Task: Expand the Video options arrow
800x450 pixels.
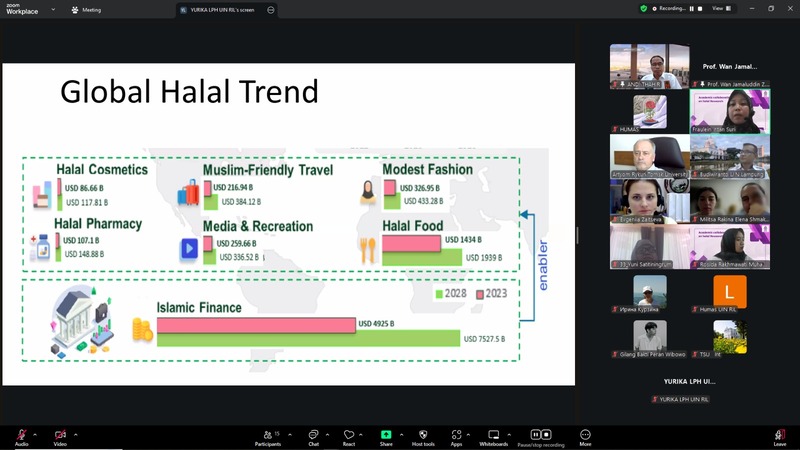Action: coord(75,434)
